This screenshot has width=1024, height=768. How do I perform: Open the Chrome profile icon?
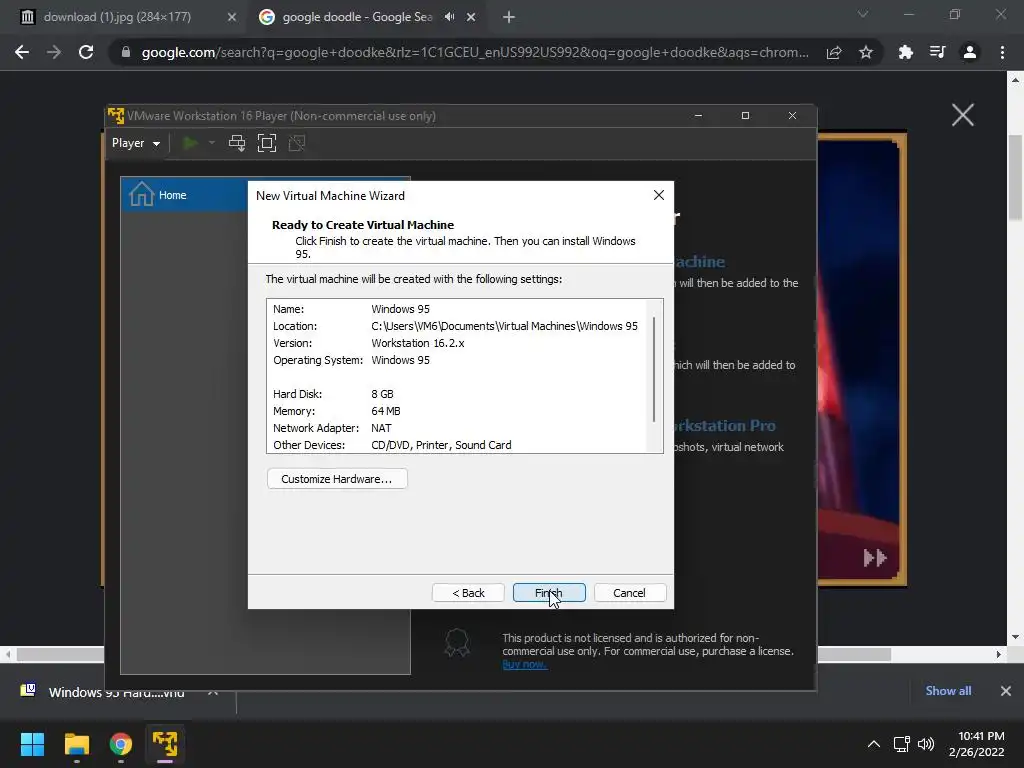click(x=970, y=52)
